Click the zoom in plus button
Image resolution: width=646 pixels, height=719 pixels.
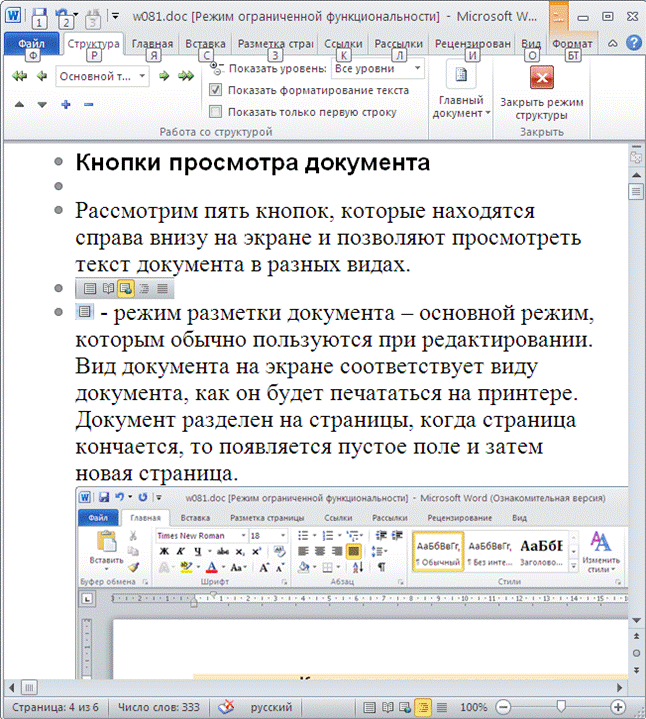pyautogui.click(x=618, y=707)
